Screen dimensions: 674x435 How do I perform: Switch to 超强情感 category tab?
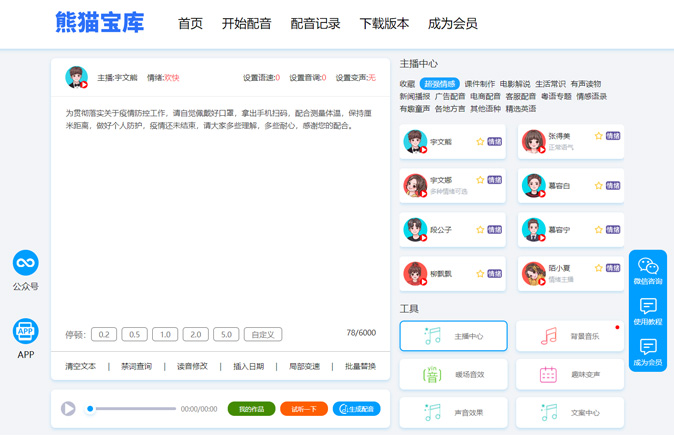[439, 84]
